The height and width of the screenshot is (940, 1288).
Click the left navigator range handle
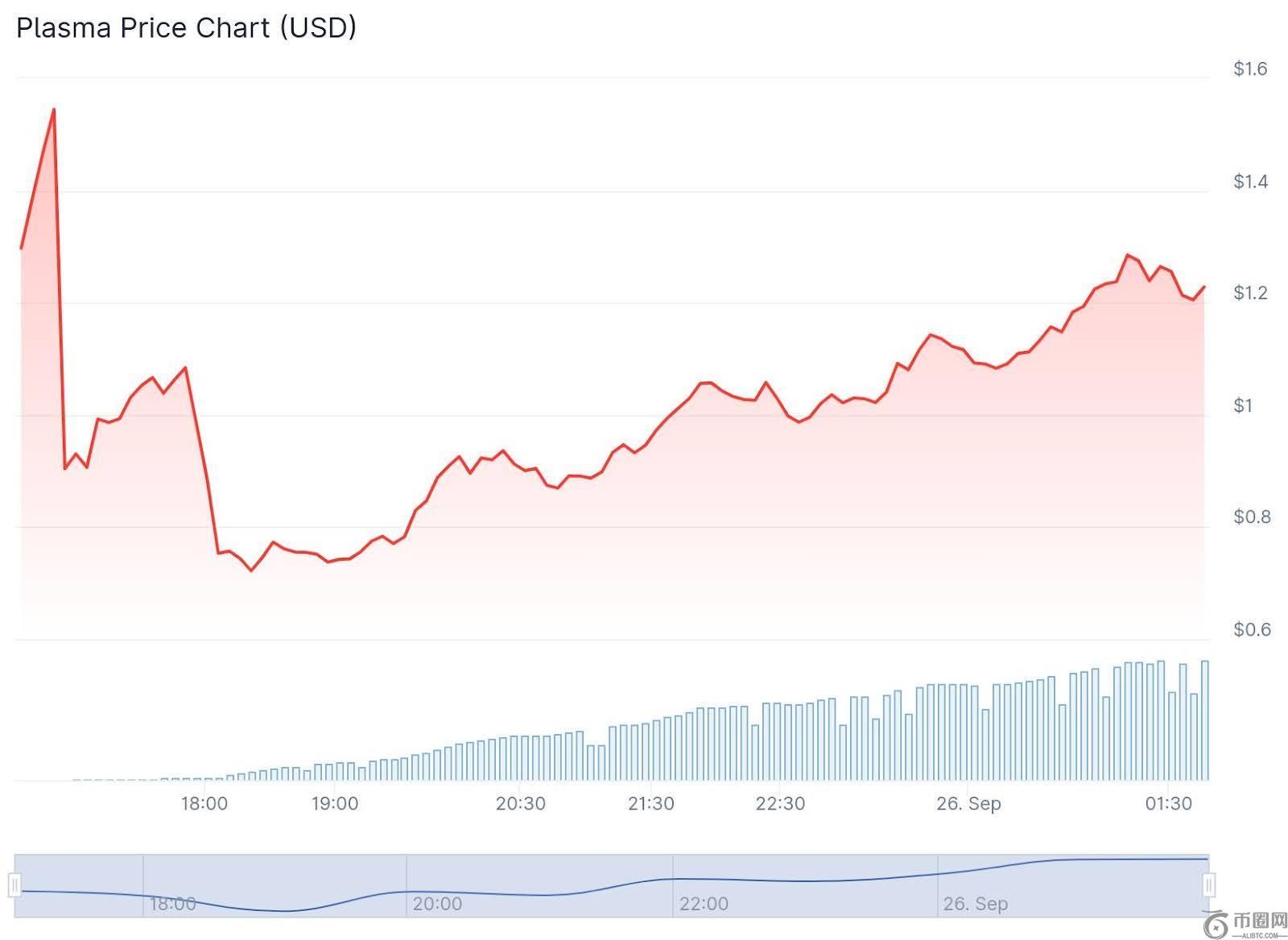(x=14, y=885)
